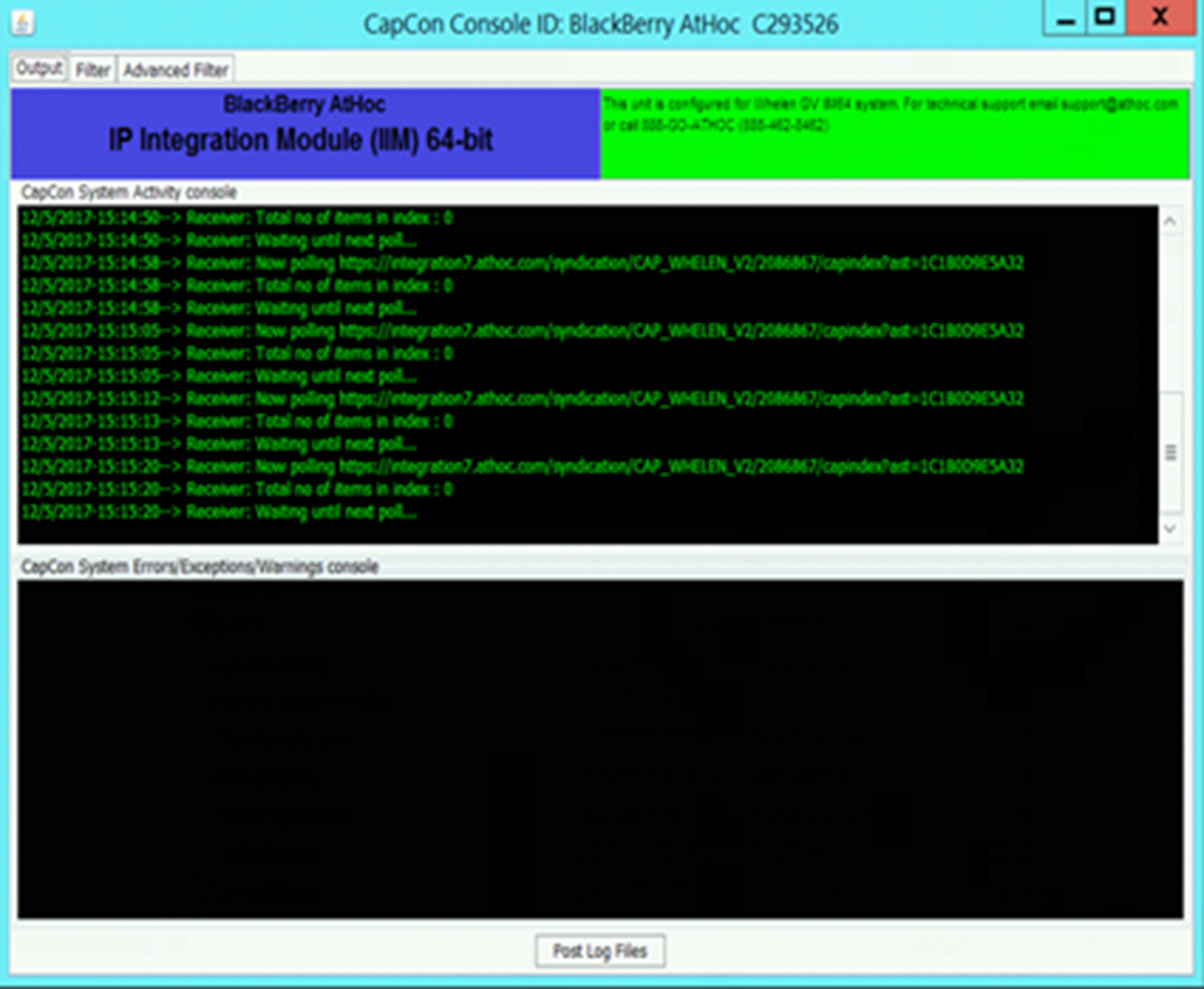Click the green technical support info text
Viewport: 1204px width, 989px height.
pyautogui.click(x=890, y=114)
